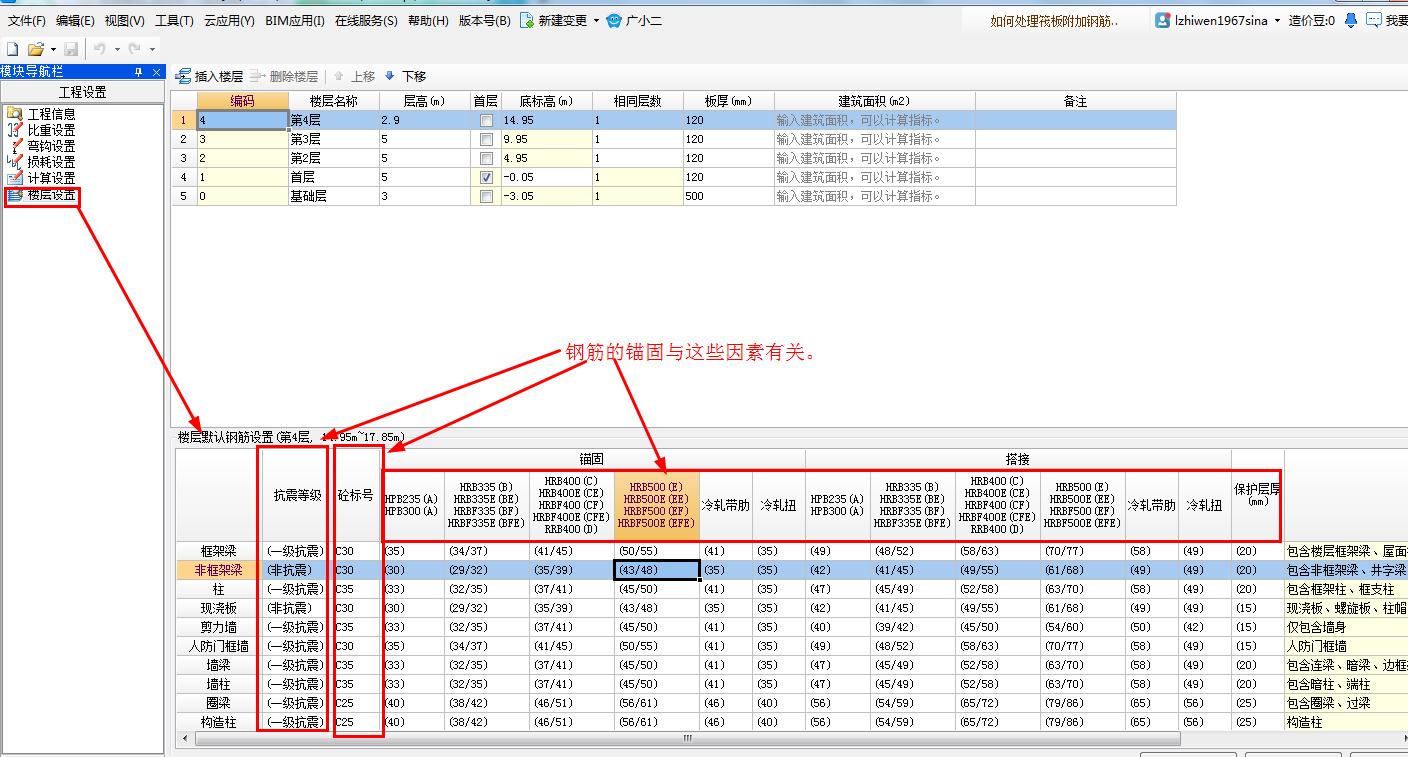Select the 剪力墙 row header
Screen dimensions: 1408x757
pyautogui.click(x=217, y=627)
